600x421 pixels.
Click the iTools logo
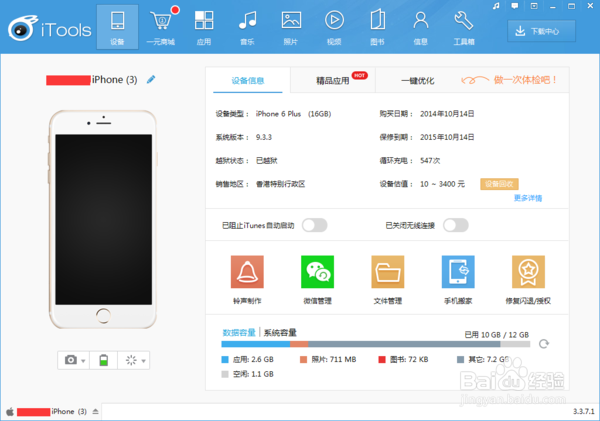(50, 29)
